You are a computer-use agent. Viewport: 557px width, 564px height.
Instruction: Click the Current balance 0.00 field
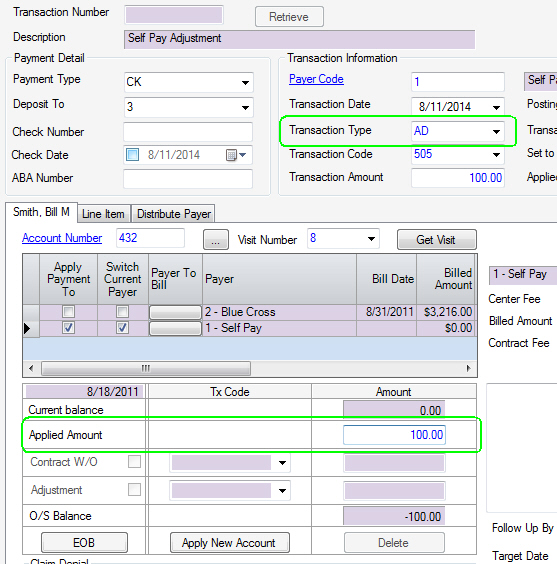(394, 410)
